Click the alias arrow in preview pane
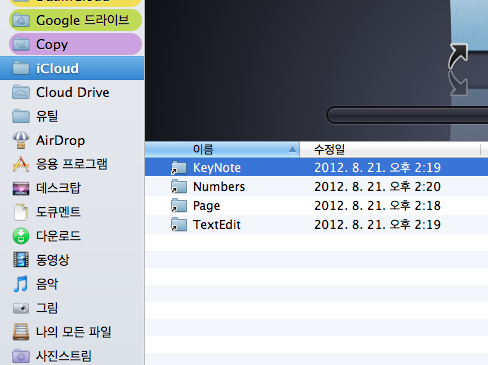This screenshot has width=488, height=365. coord(458,56)
